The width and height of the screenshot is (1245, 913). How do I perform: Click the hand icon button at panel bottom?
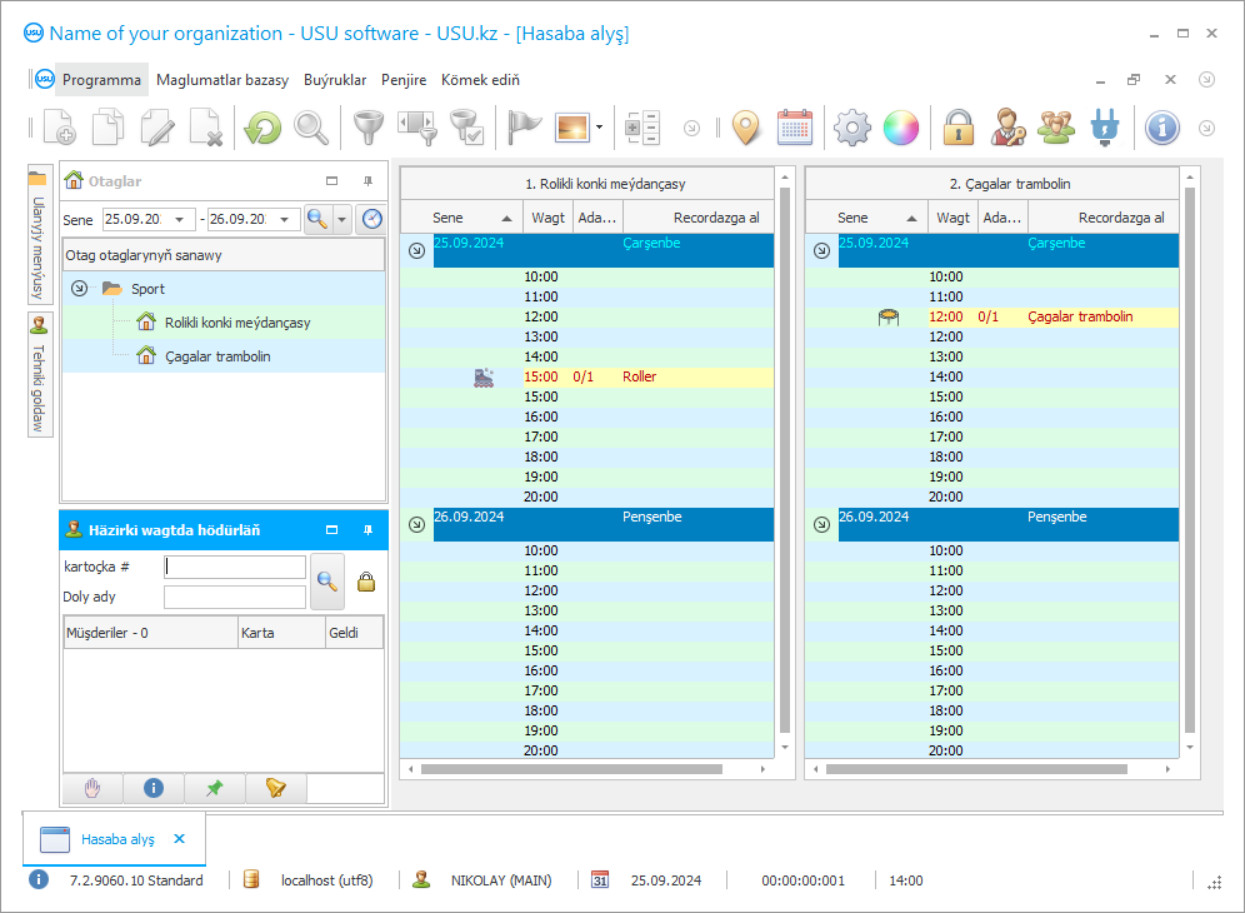point(92,788)
